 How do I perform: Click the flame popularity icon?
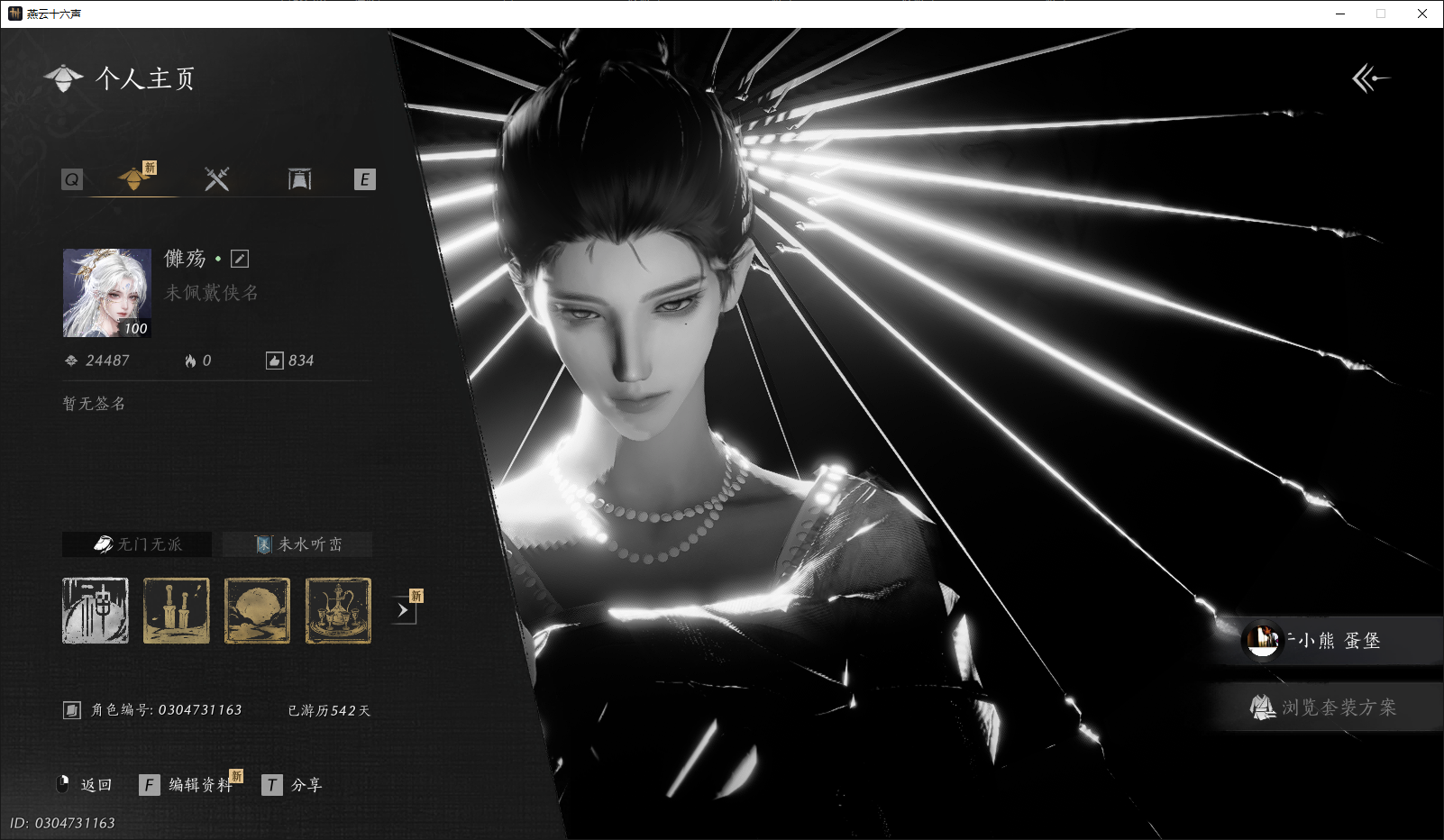point(190,361)
